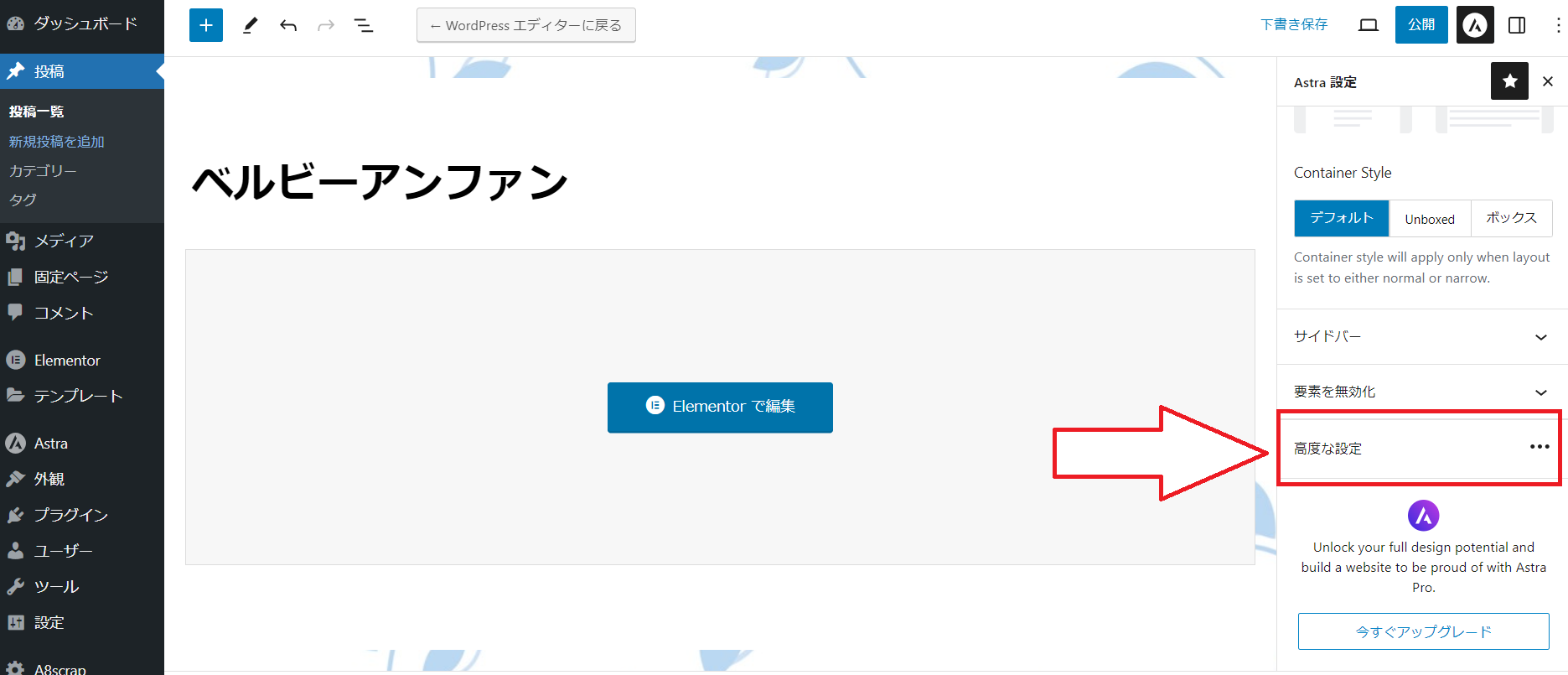1568x675 pixels.
Task: Click the Astra 設定 panel title
Action: (x=1325, y=82)
